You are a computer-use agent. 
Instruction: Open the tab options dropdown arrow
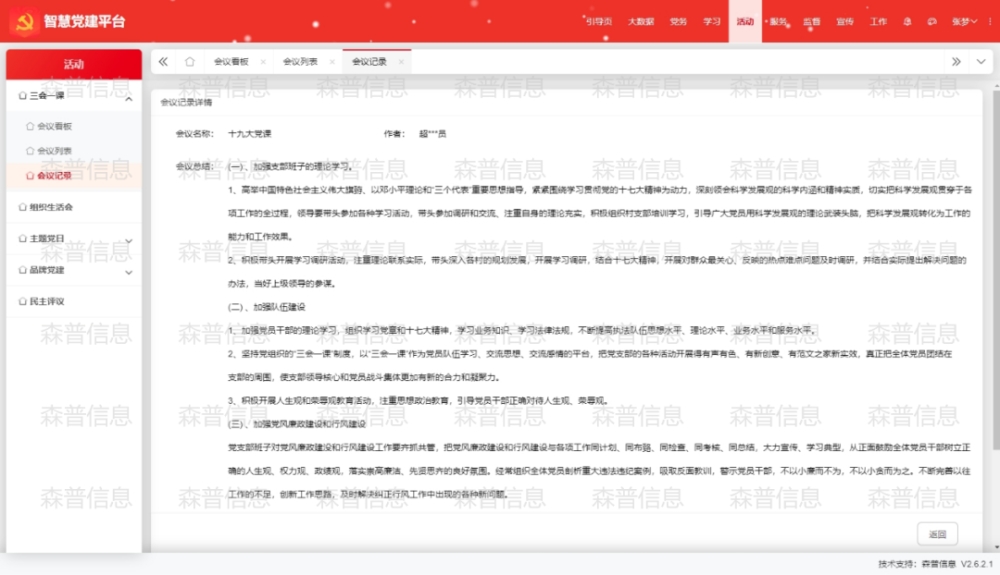pyautogui.click(x=981, y=62)
